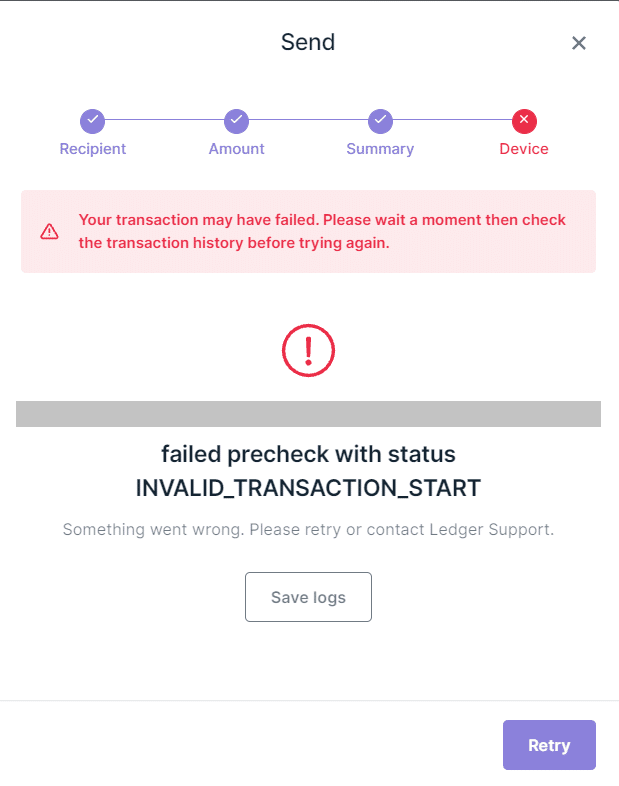Click the gray bar below the exclamation icon
Image resolution: width=619 pixels, height=786 pixels.
[308, 414]
